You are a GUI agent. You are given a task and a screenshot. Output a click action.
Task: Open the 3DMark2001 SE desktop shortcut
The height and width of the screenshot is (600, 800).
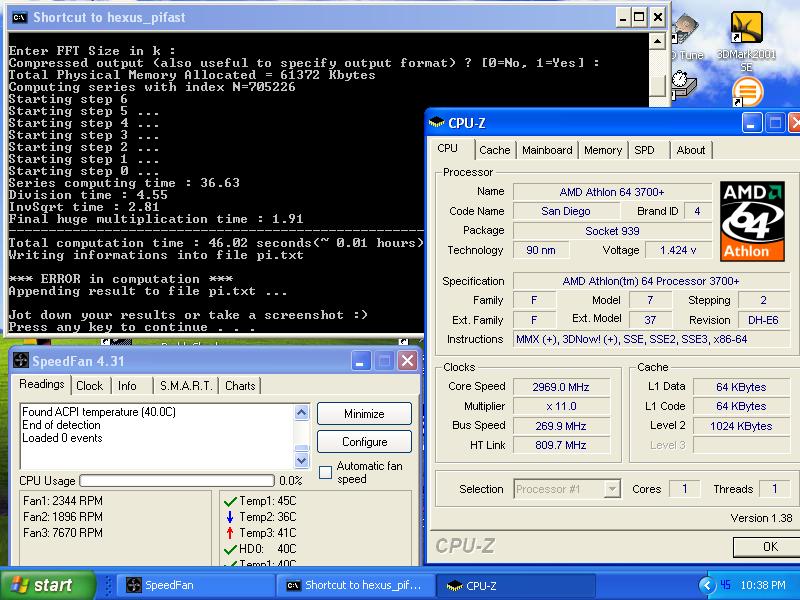click(746, 41)
